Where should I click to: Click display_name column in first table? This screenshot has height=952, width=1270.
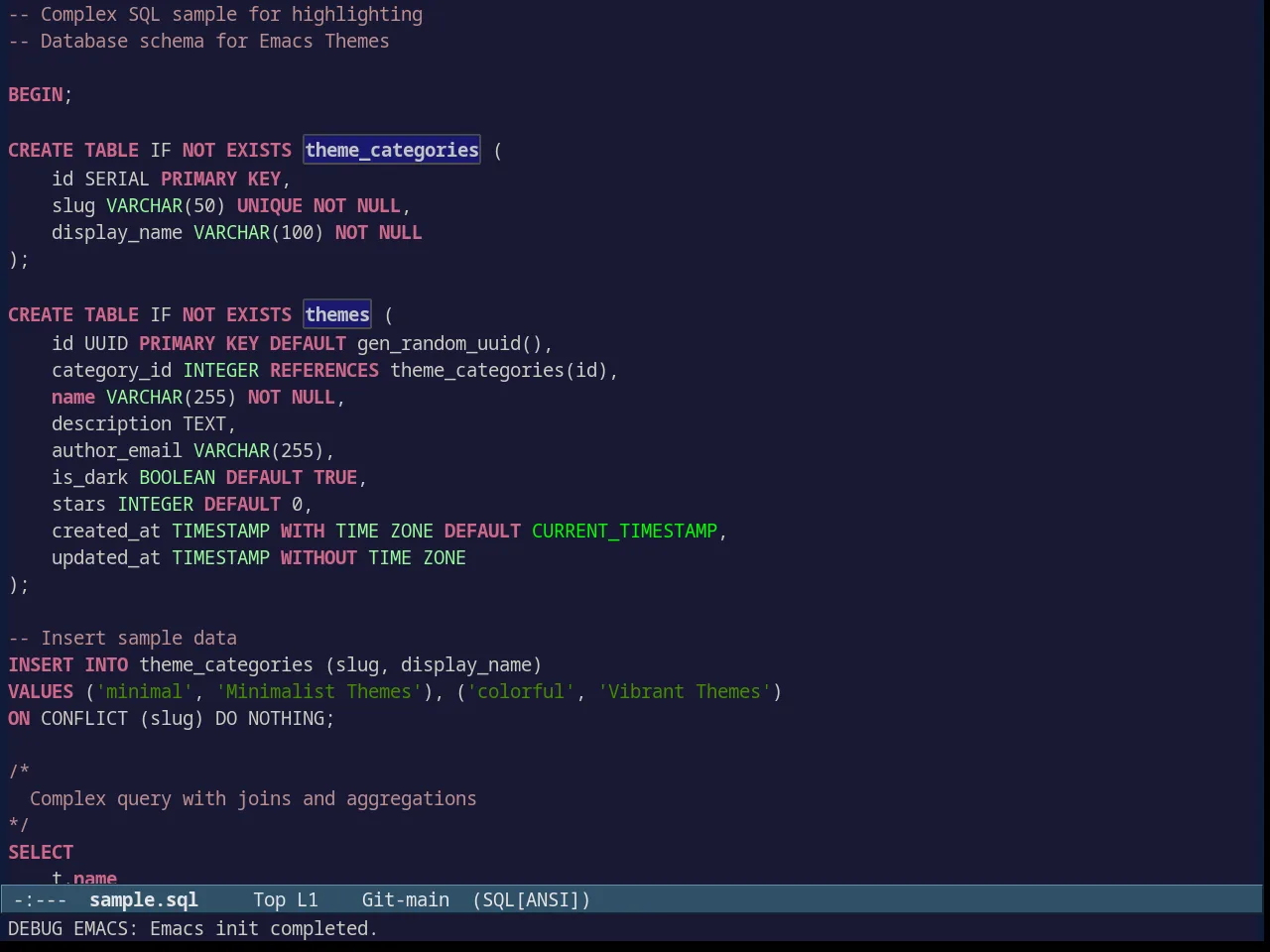click(x=117, y=232)
